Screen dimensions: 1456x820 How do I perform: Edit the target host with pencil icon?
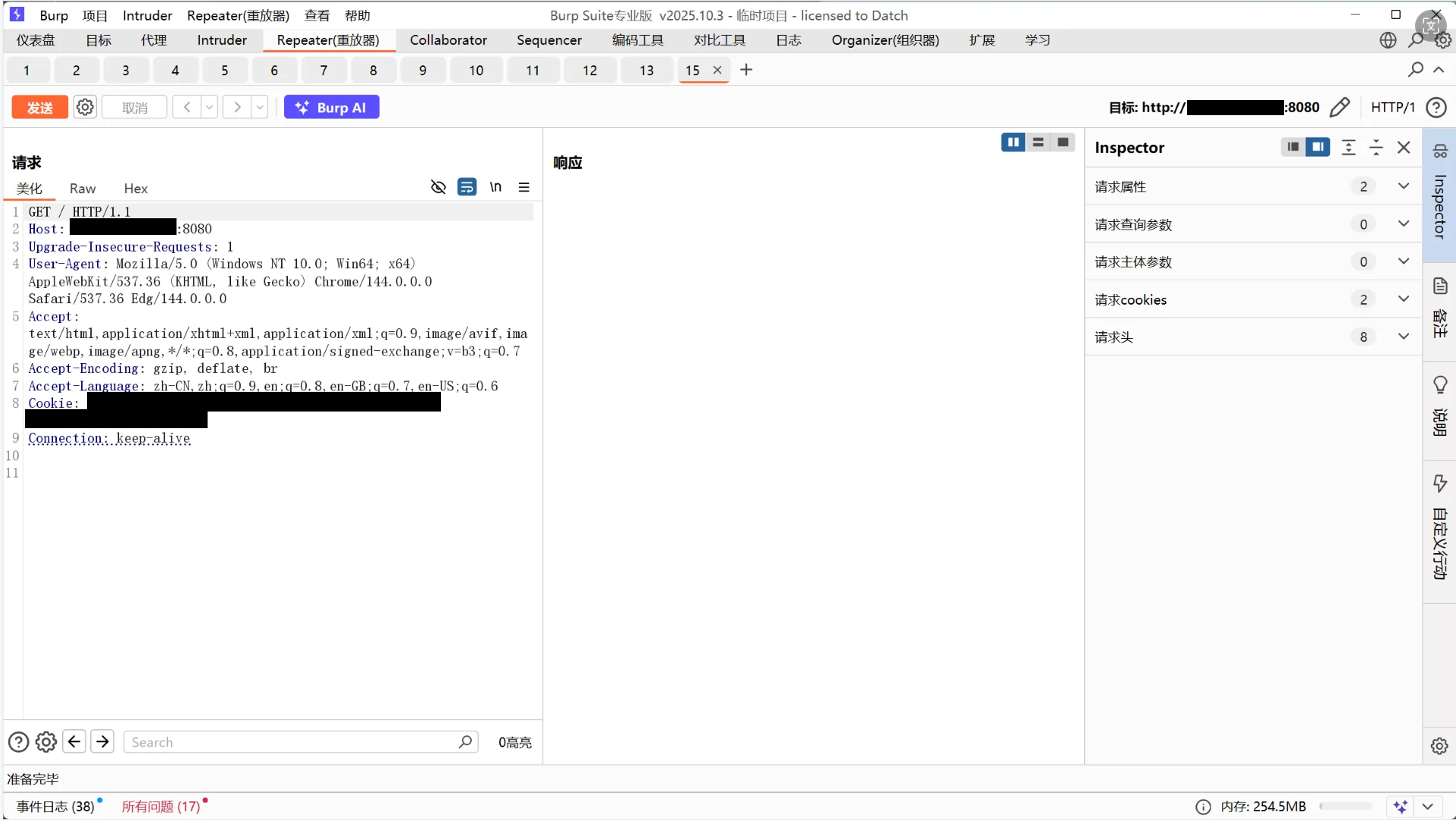click(x=1339, y=108)
